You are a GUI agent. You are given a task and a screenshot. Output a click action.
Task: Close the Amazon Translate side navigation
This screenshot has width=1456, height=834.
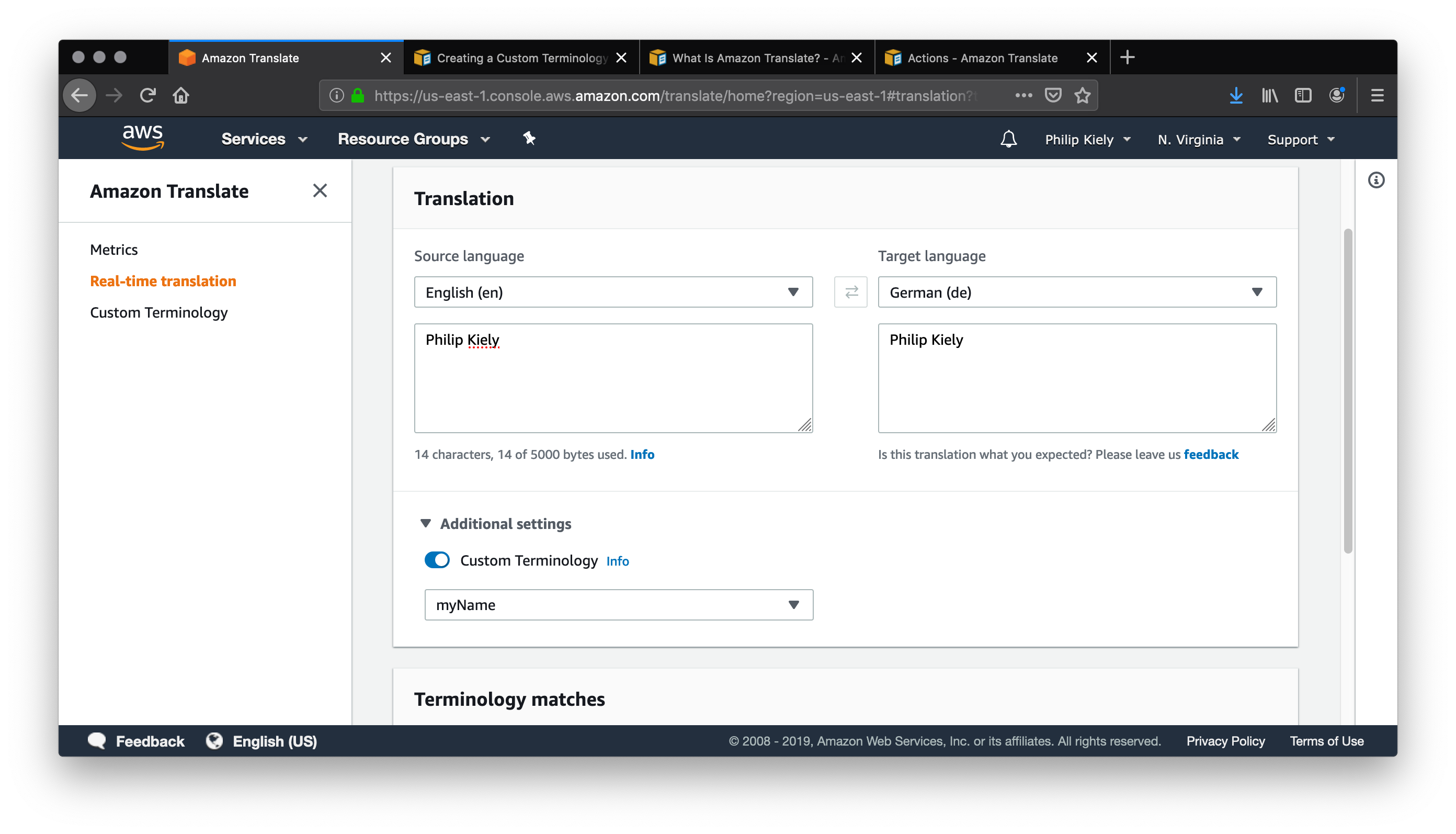pos(320,191)
